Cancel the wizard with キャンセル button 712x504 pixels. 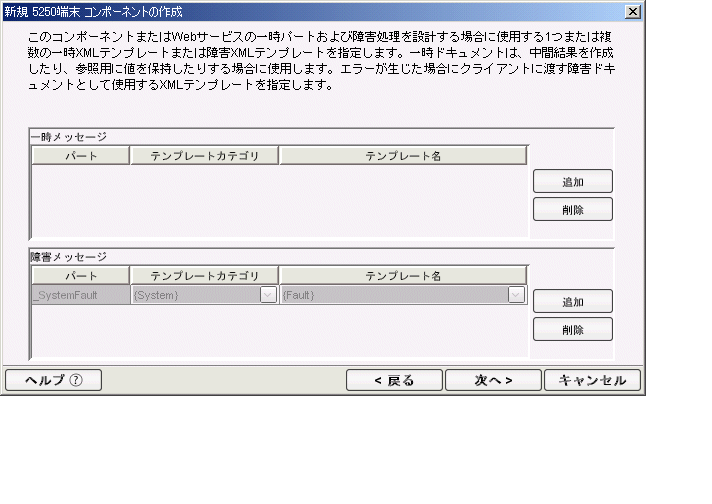pyautogui.click(x=592, y=380)
